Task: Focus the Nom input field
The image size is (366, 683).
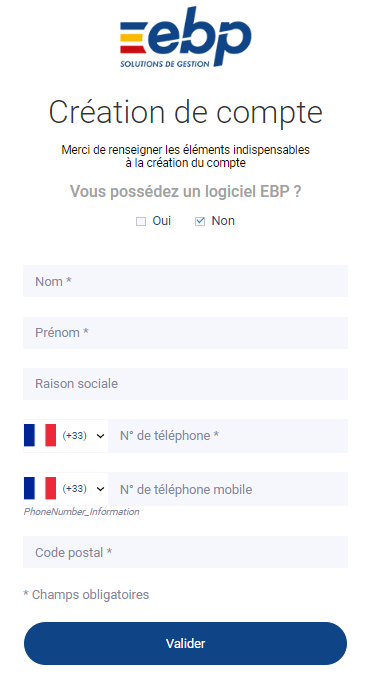Action: tap(186, 281)
